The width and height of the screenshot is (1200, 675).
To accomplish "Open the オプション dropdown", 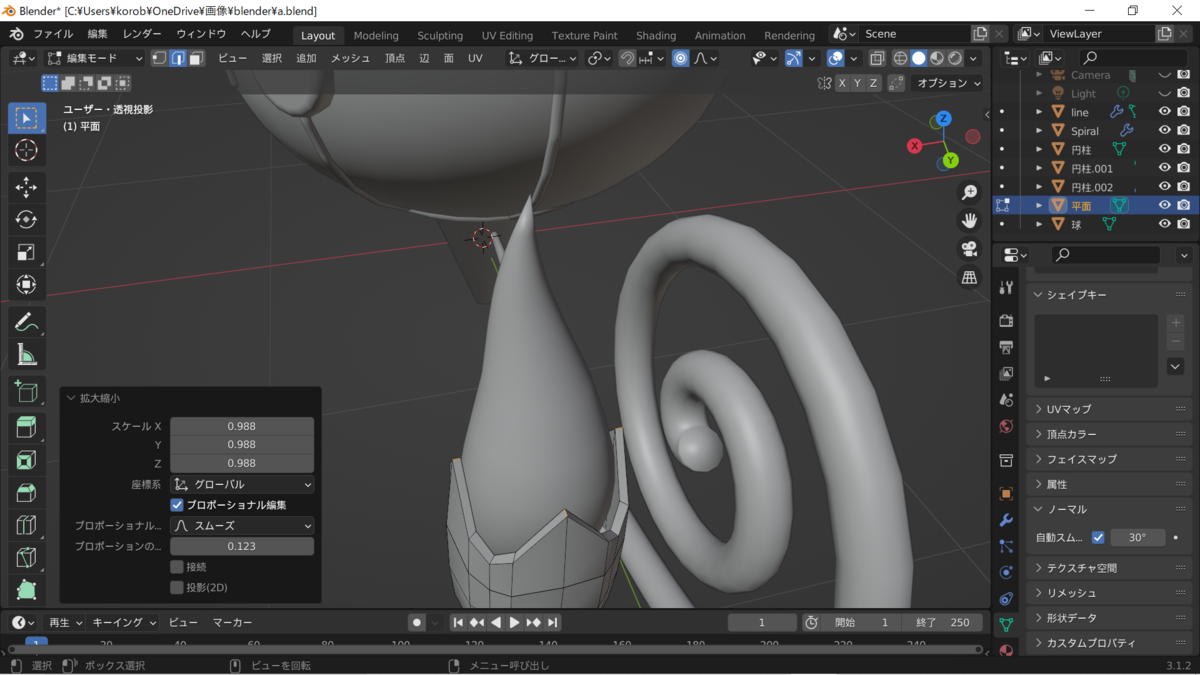I will (x=949, y=83).
